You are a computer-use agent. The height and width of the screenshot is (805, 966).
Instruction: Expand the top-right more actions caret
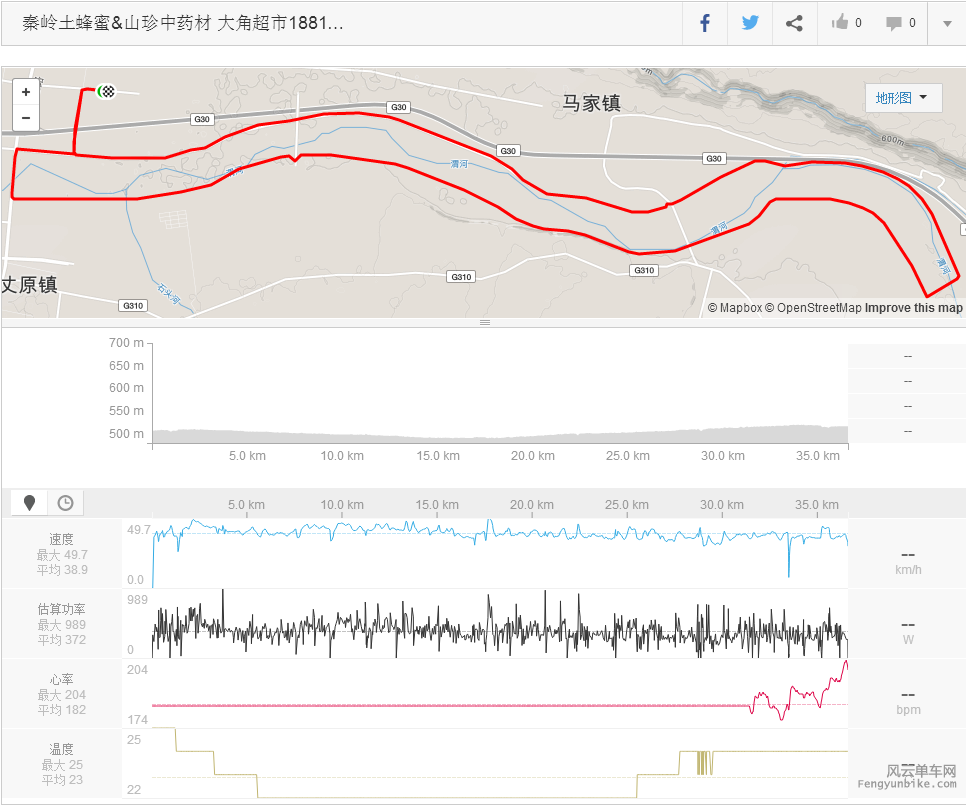point(946,23)
